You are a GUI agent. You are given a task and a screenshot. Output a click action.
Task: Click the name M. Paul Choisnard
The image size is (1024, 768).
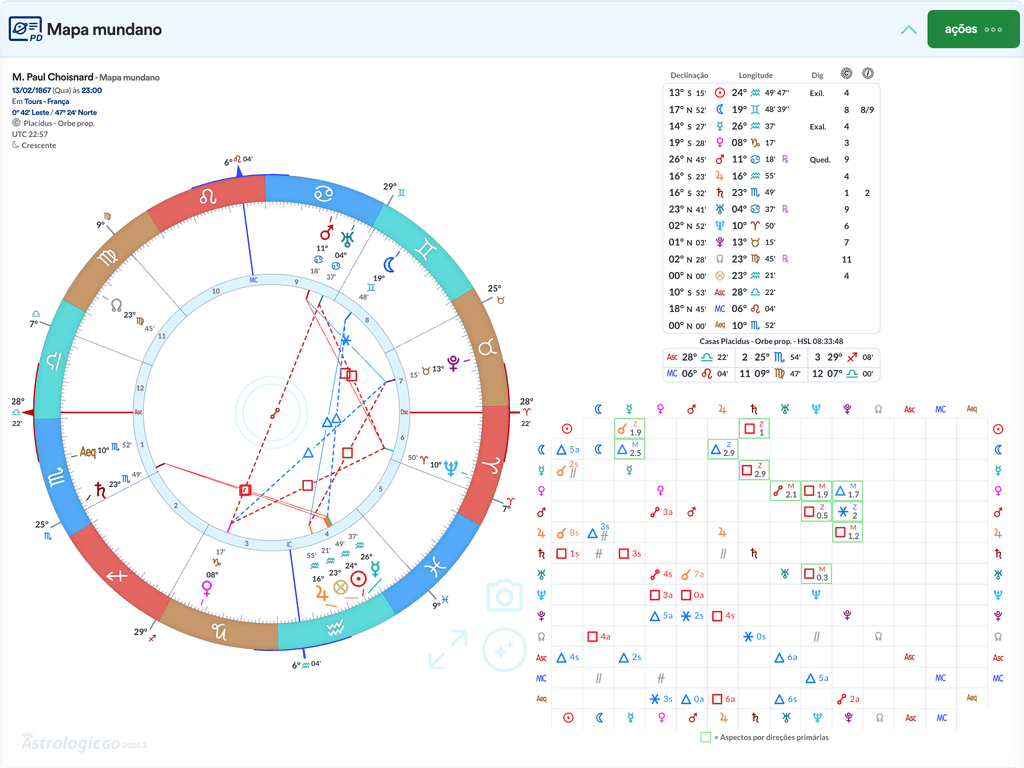pyautogui.click(x=52, y=77)
